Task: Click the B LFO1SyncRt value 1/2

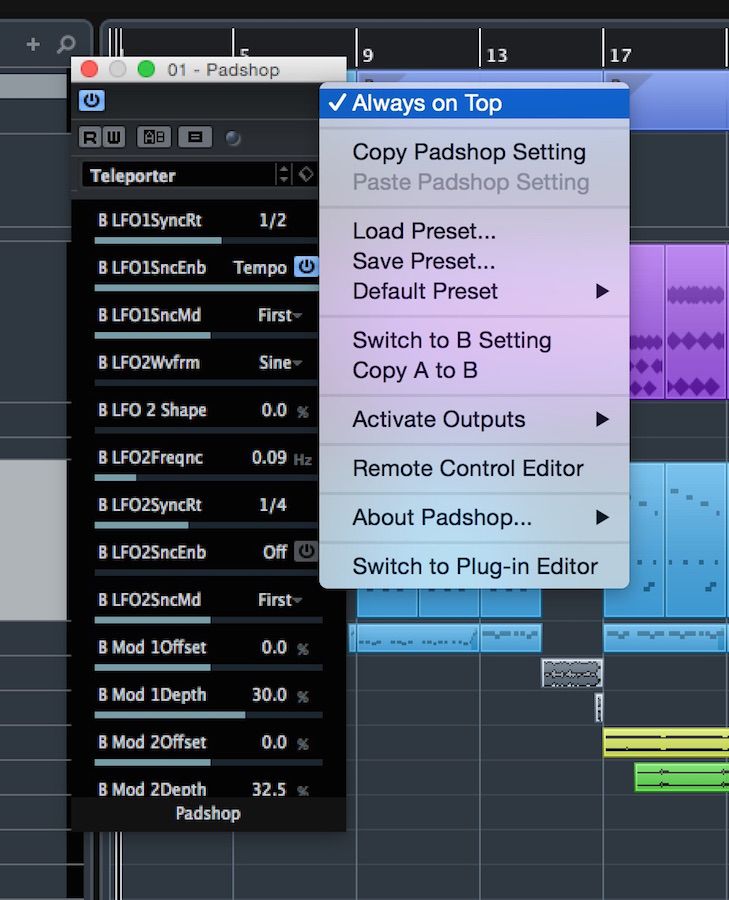Action: pyautogui.click(x=273, y=220)
